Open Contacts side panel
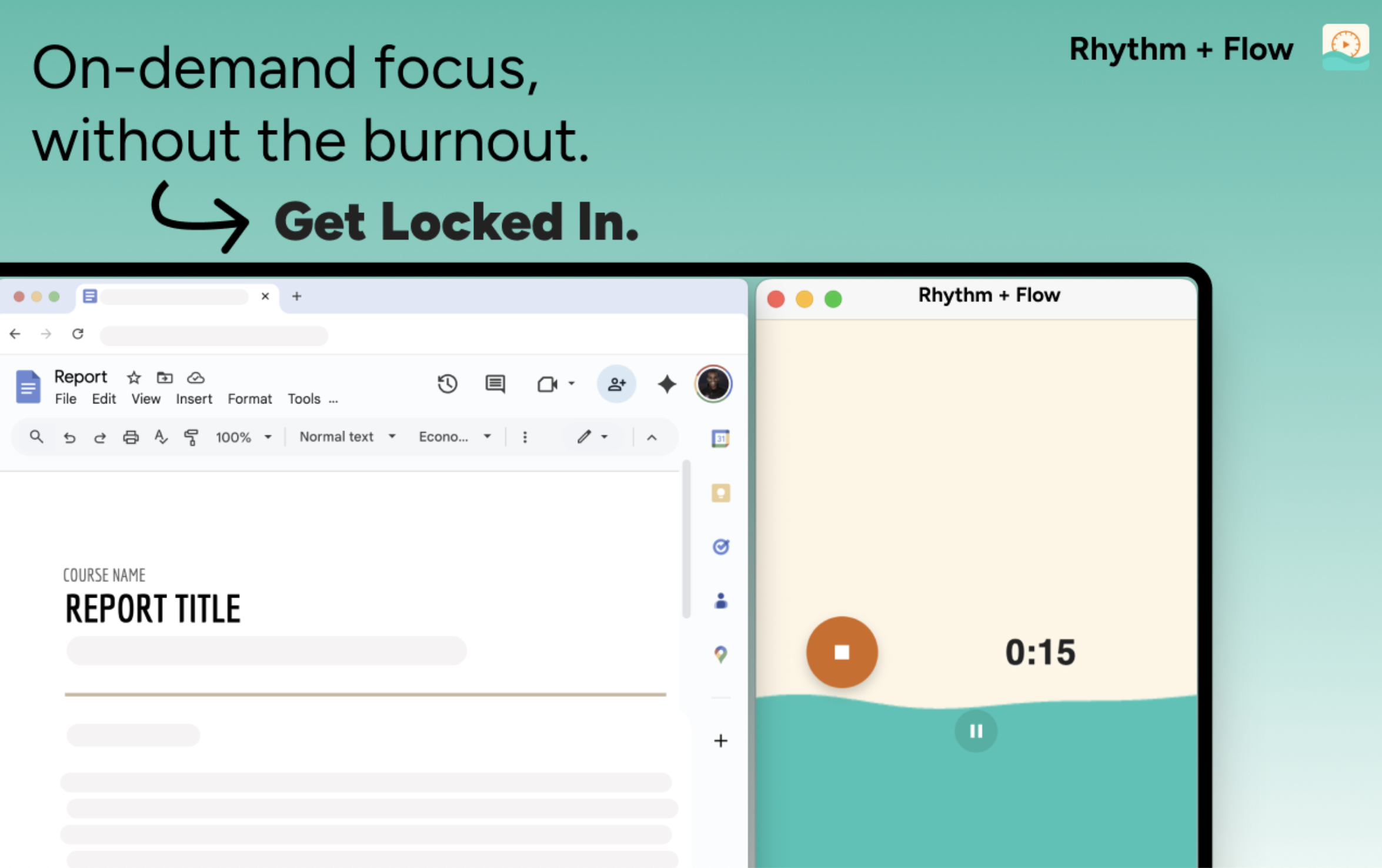The width and height of the screenshot is (1382, 868). click(x=720, y=601)
